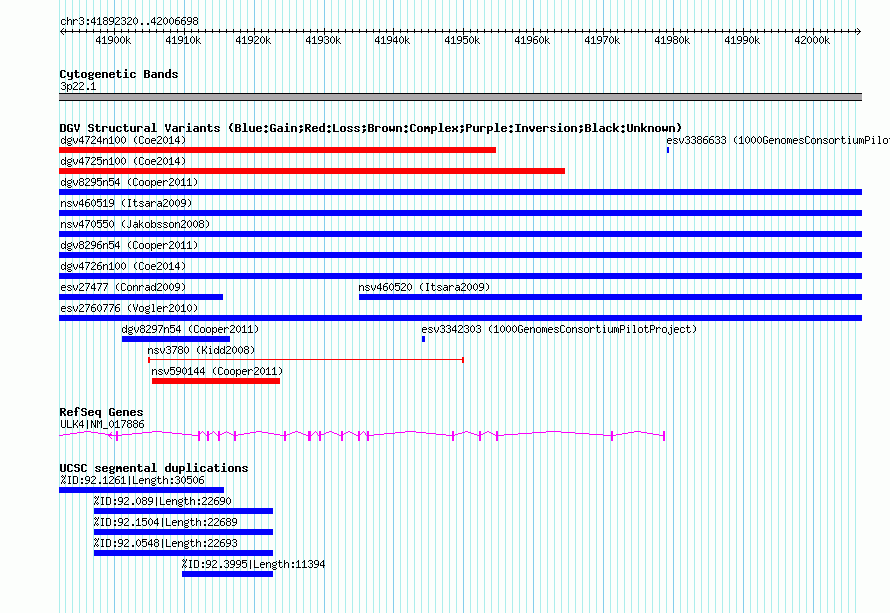Select the thin red nsv3780 (Kidd2008) line
The height and width of the screenshot is (613, 890).
point(306,360)
